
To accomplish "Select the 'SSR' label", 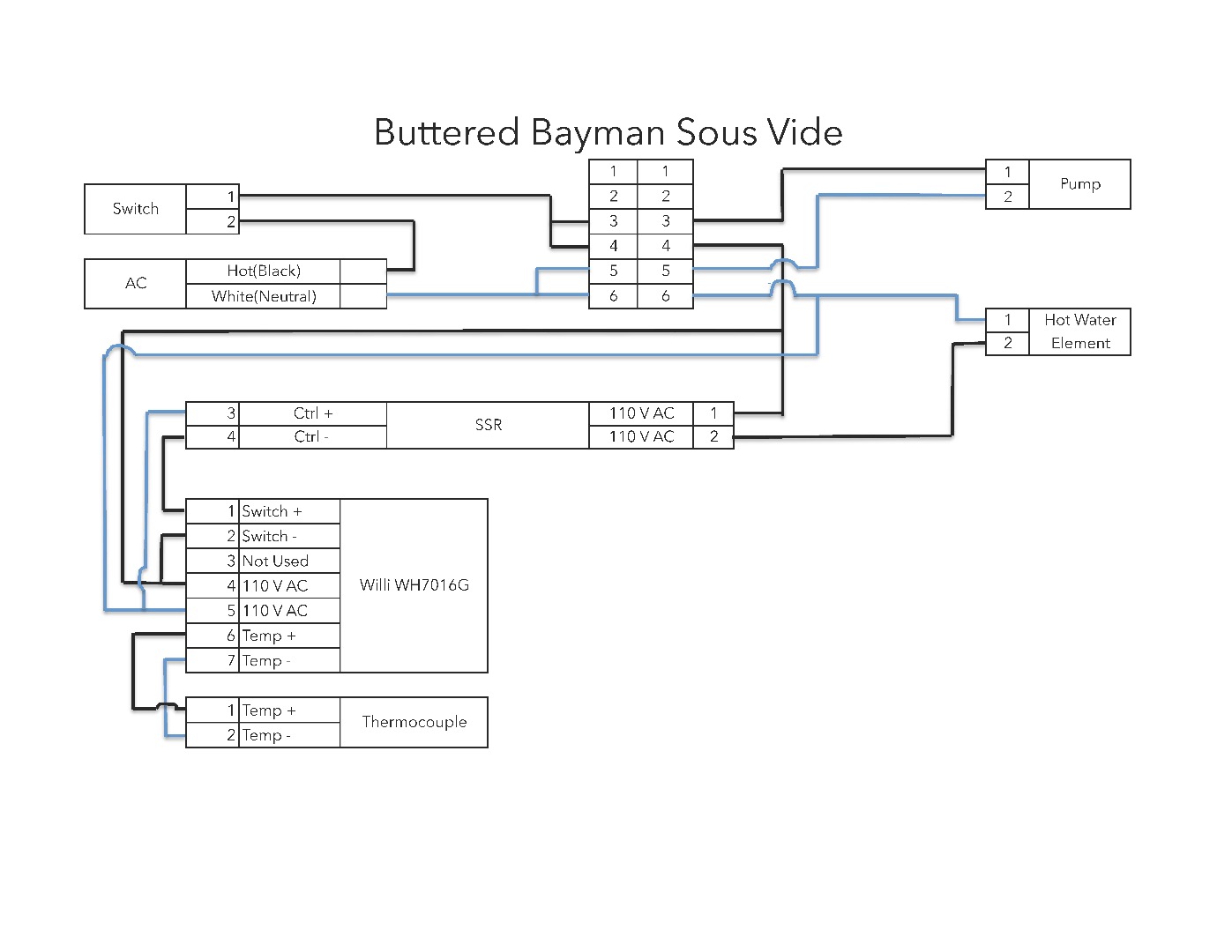I will coord(489,425).
